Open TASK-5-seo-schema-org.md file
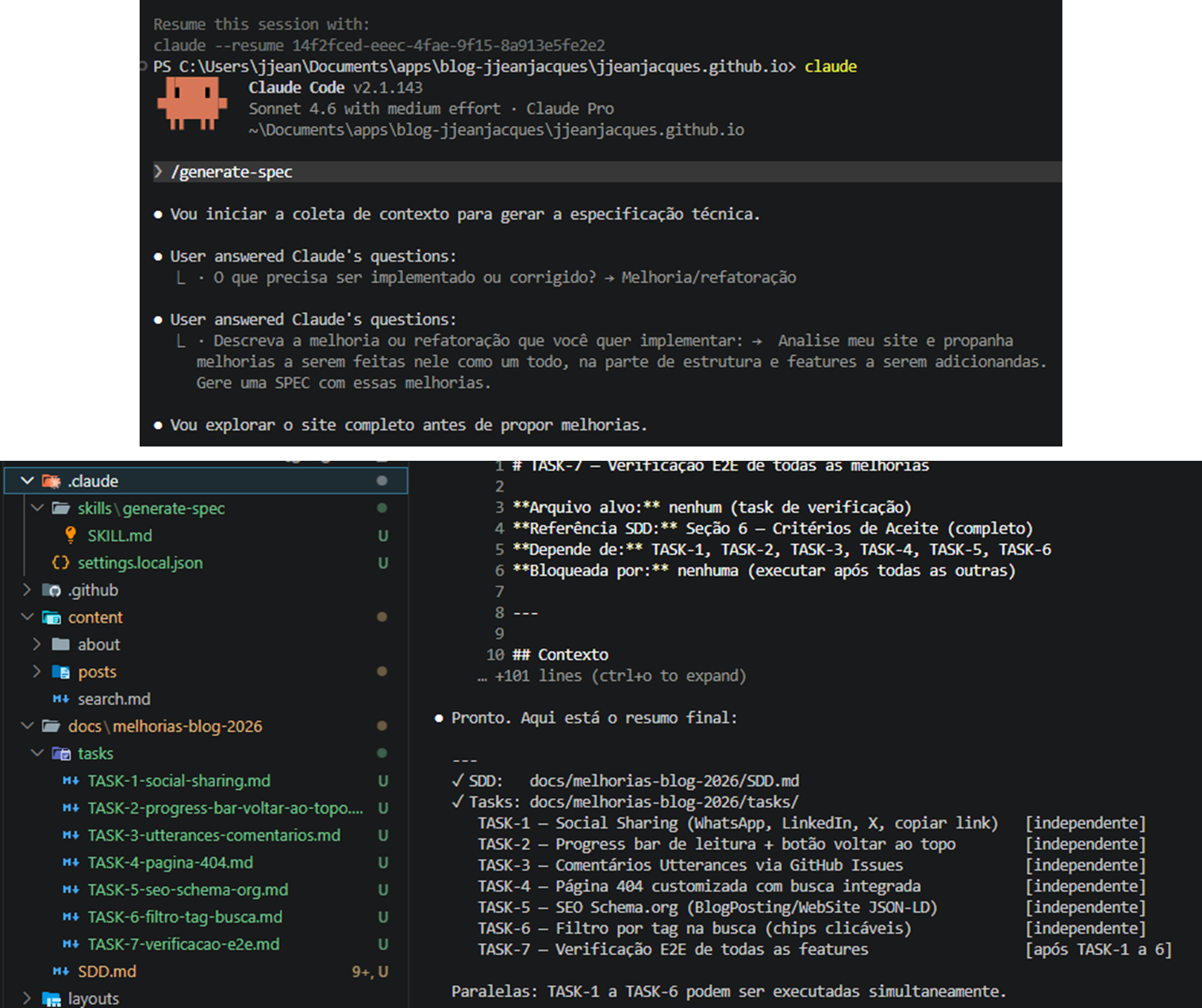 point(187,890)
